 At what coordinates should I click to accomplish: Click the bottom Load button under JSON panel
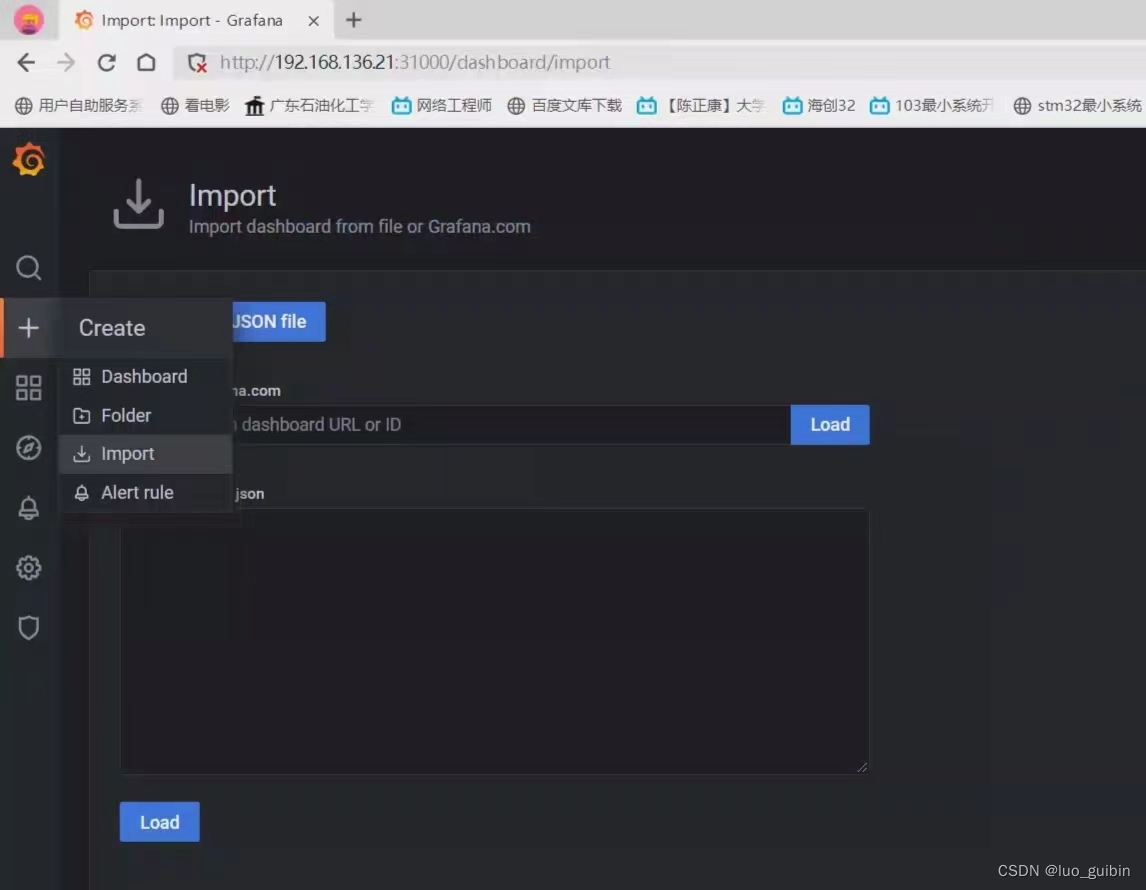coord(159,822)
